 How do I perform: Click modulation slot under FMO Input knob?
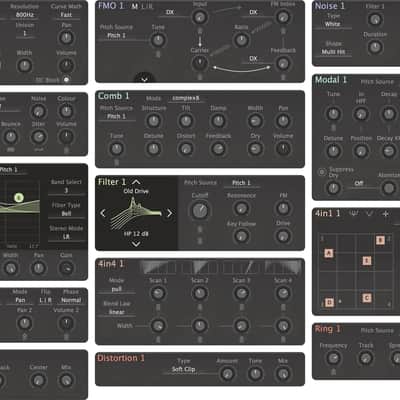(200, 31)
